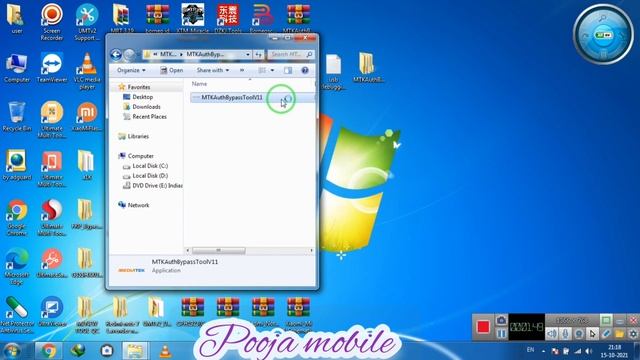
Task: Refresh the Explorer folder view
Action: click(x=258, y=54)
